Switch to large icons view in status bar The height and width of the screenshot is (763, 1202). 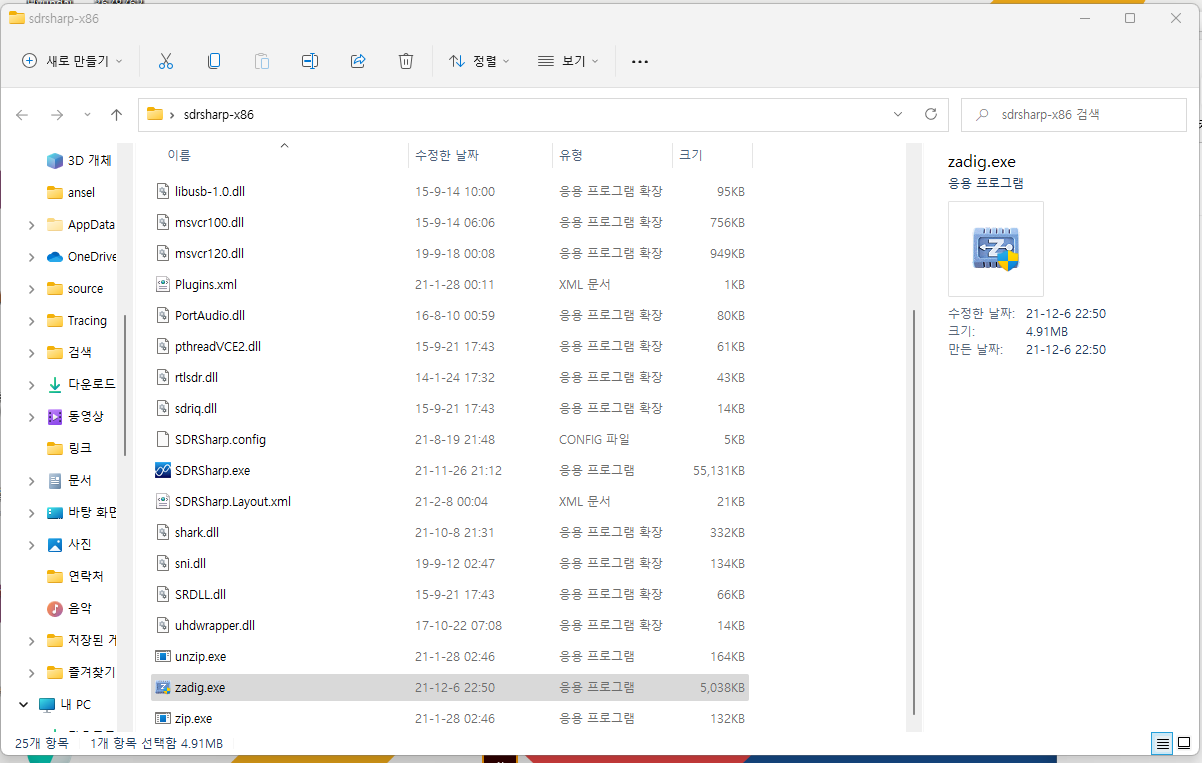(1184, 743)
